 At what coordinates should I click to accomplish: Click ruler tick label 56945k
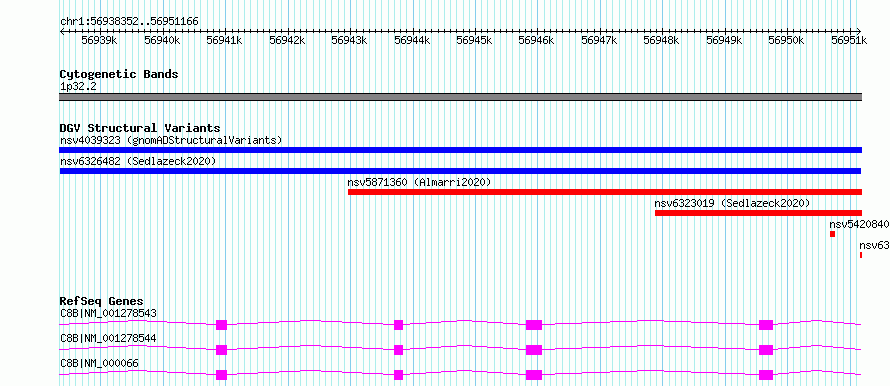point(475,40)
